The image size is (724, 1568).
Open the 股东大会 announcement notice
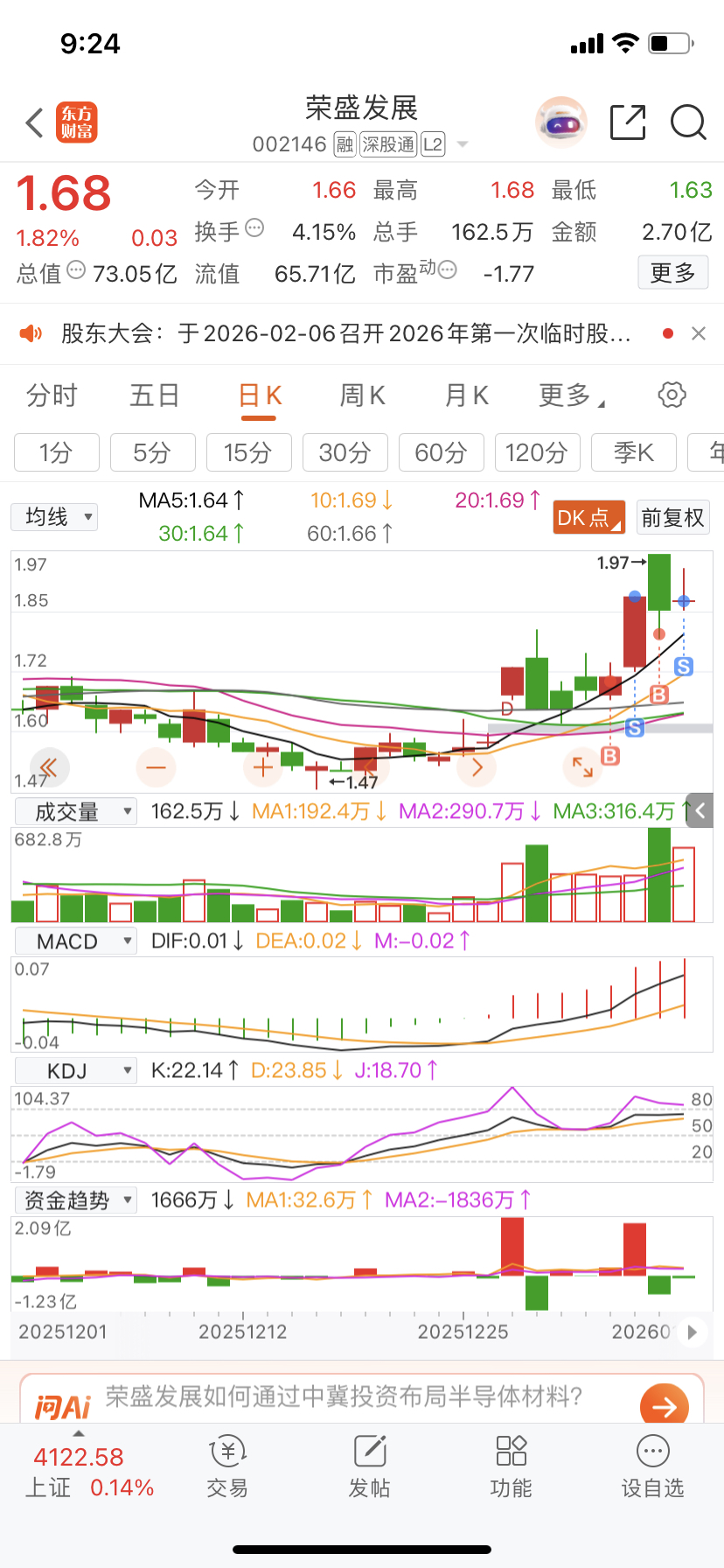click(x=346, y=333)
